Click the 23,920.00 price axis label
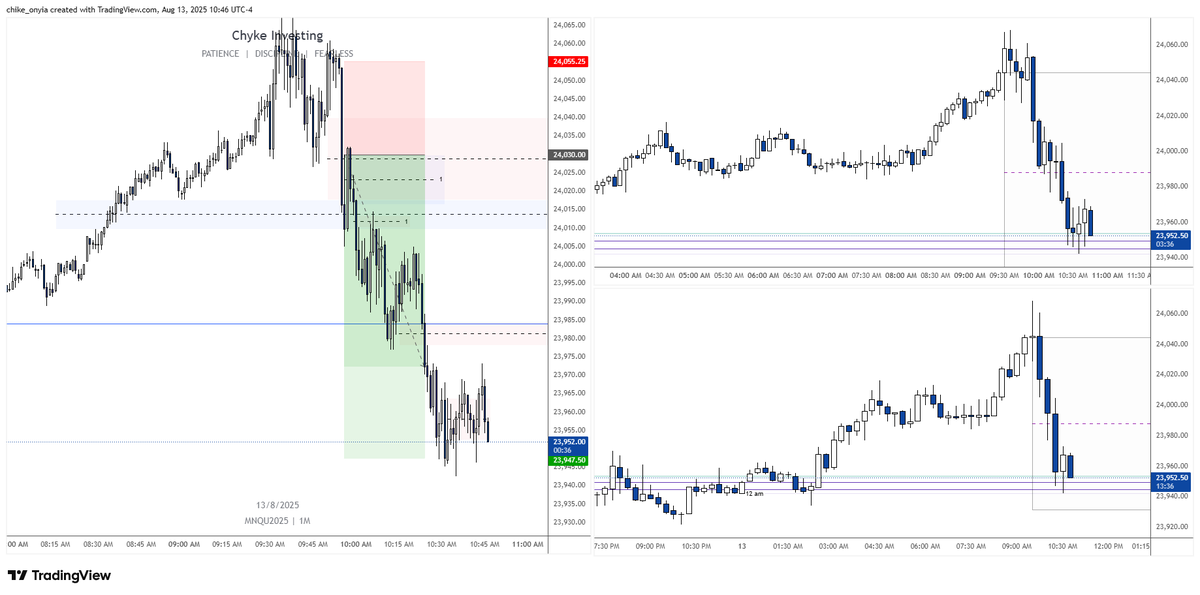The image size is (1200, 595). (1171, 526)
